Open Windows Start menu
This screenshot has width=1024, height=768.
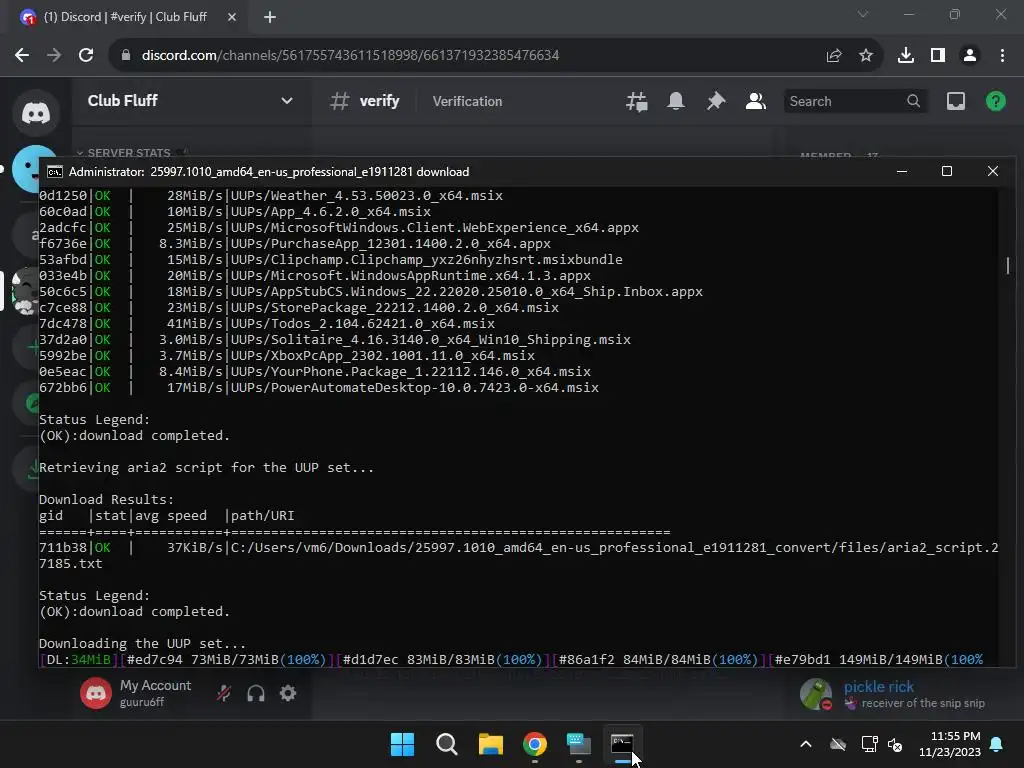[x=402, y=744]
